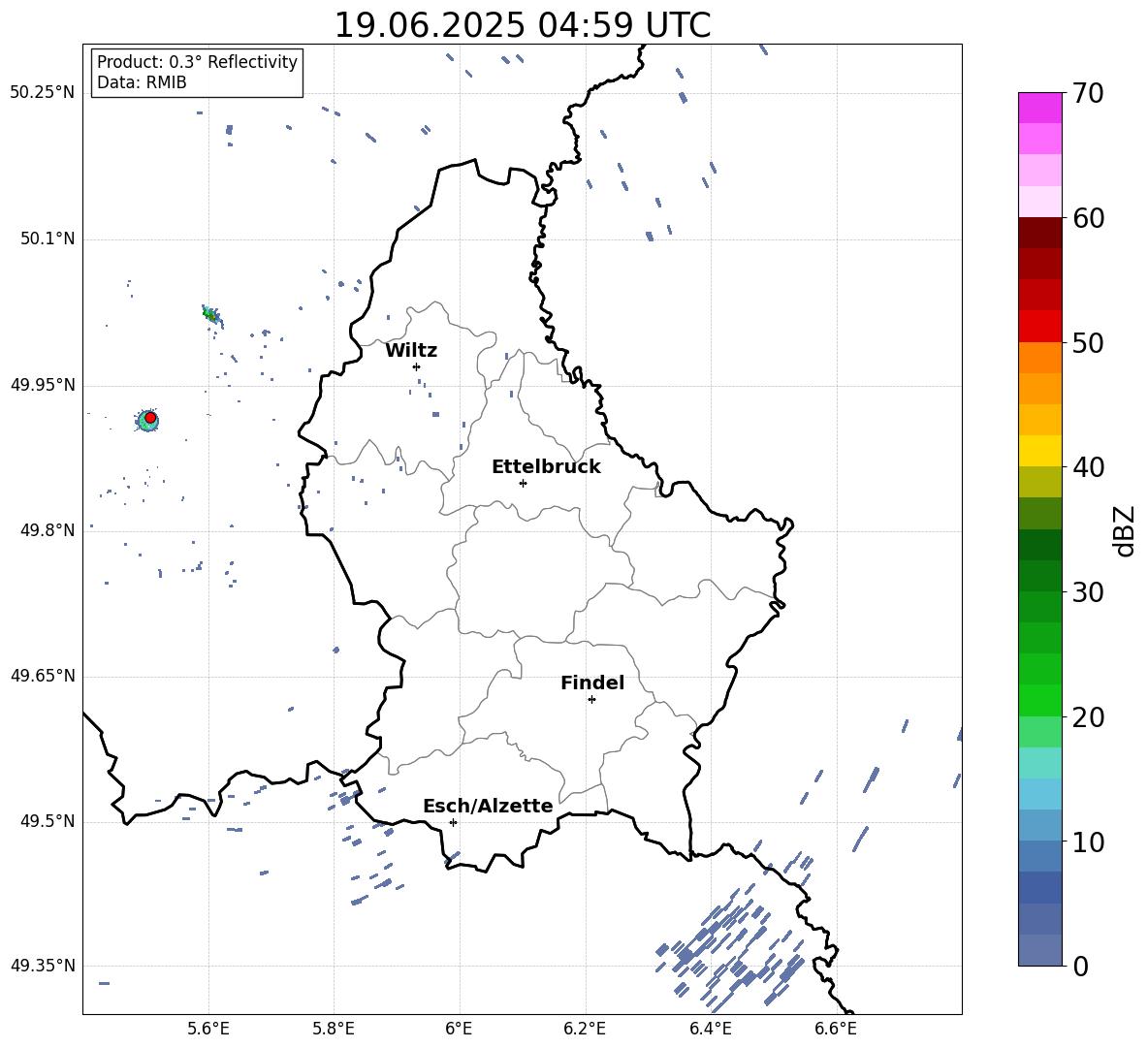This screenshot has width=1148, height=1048.
Task: Click the orange colorbar segment below 50
Action: (1039, 357)
